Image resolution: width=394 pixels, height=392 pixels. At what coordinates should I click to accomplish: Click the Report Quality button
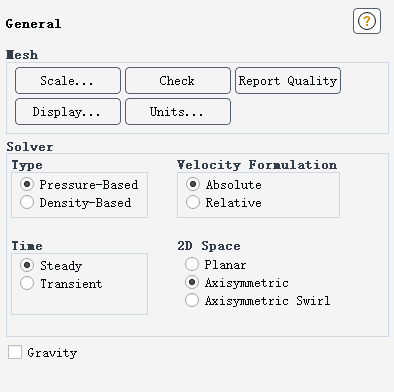tap(288, 81)
